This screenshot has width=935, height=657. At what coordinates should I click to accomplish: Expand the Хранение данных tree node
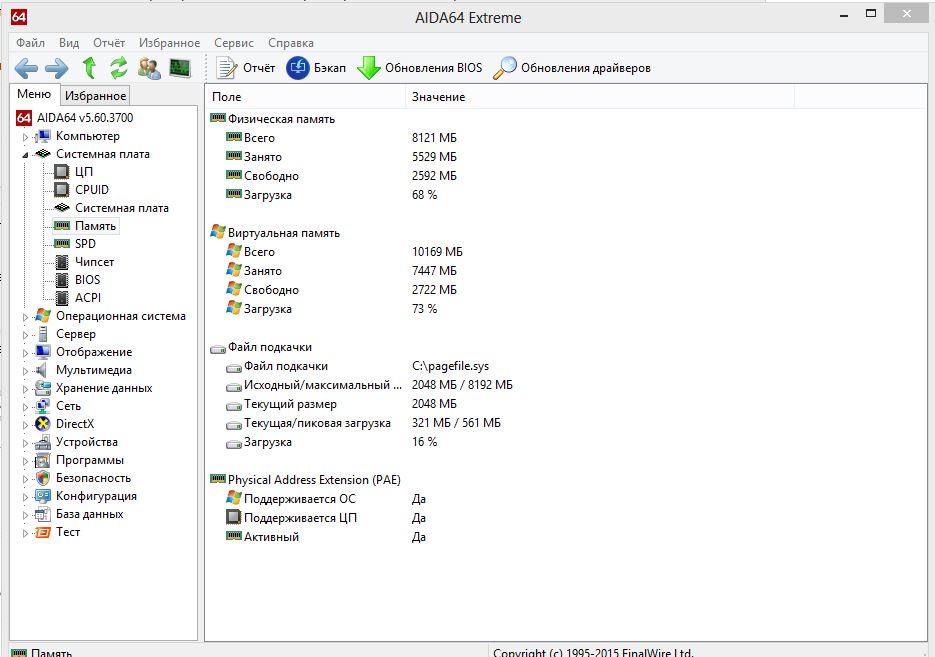tap(25, 389)
